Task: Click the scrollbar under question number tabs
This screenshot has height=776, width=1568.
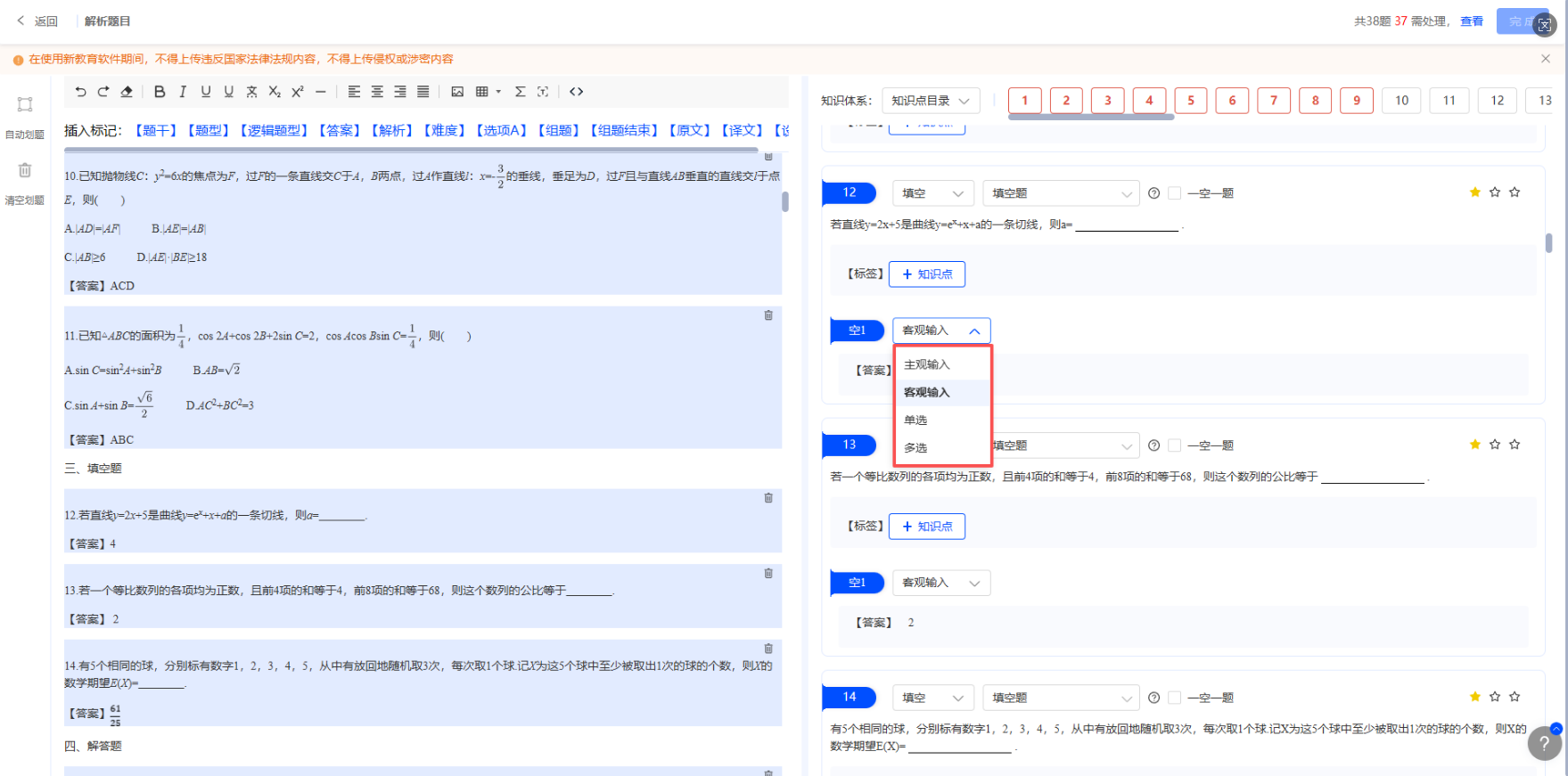Action: tap(1091, 118)
